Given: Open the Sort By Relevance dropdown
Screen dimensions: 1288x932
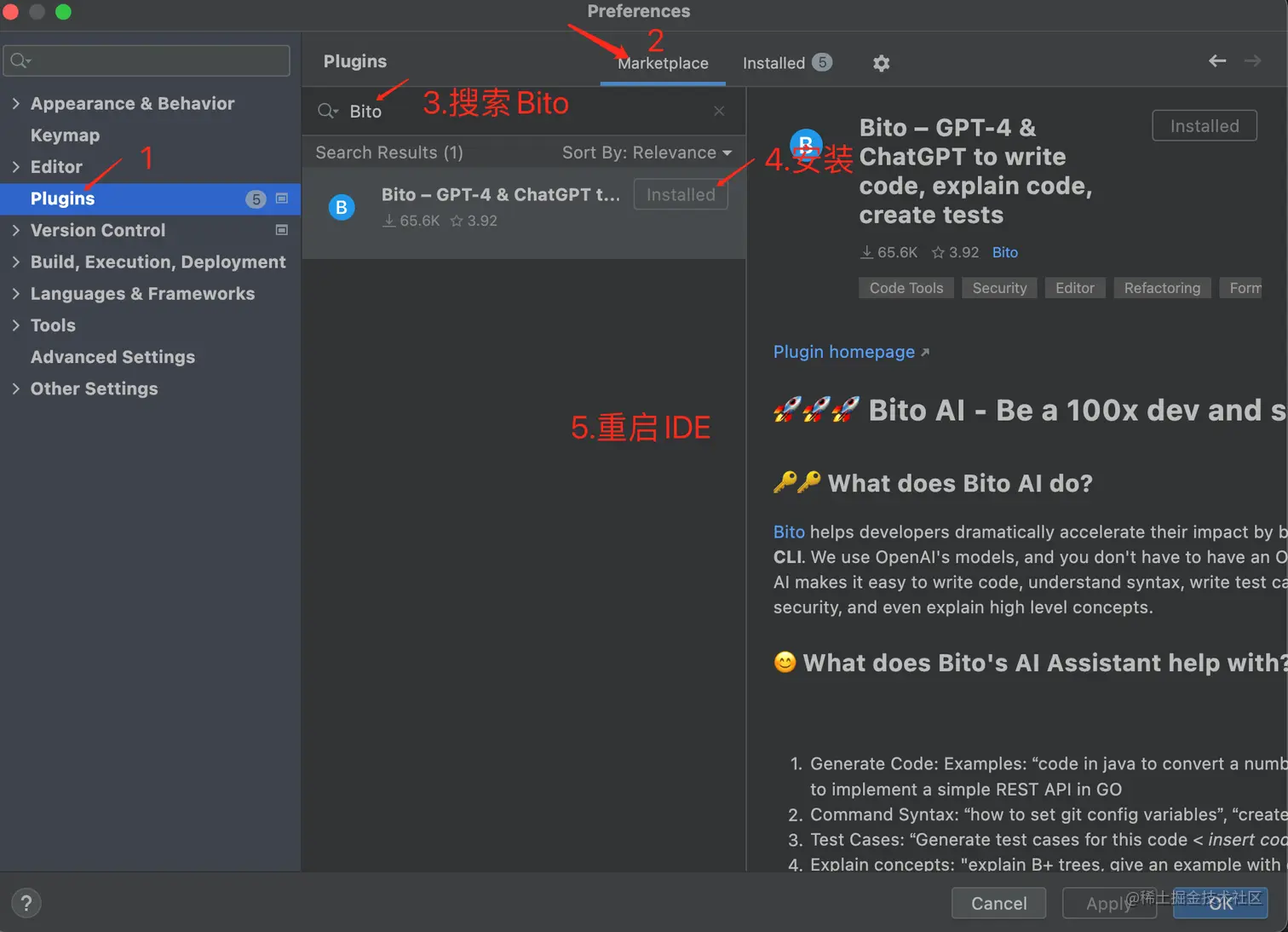Looking at the screenshot, I should click(x=647, y=152).
